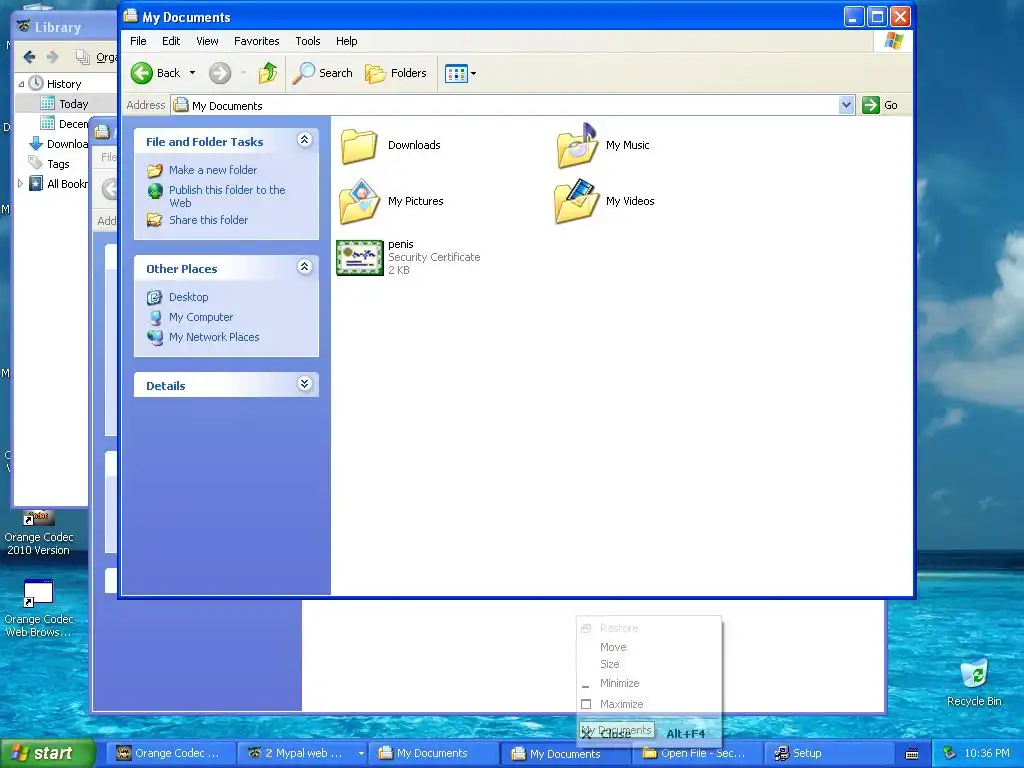The height and width of the screenshot is (768, 1024).
Task: Select Tags in Library window
Action: (58, 164)
